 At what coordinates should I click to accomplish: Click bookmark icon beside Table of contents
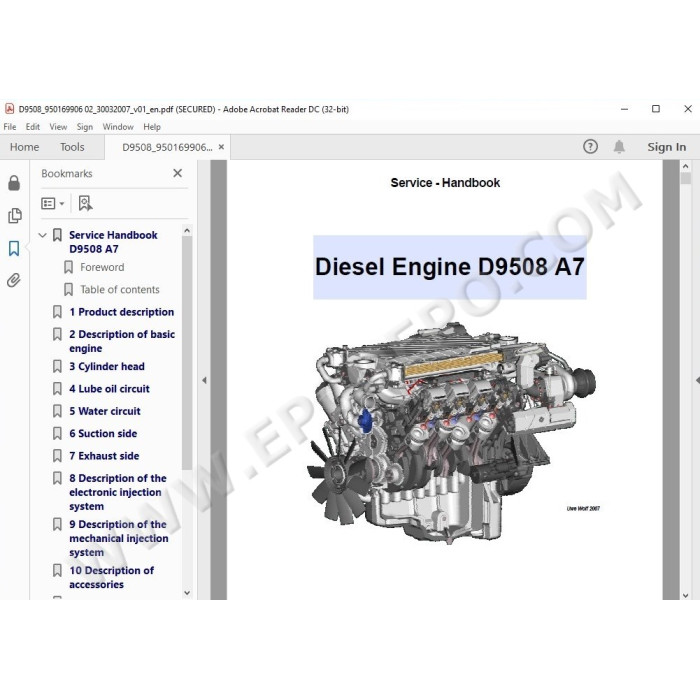[x=68, y=289]
